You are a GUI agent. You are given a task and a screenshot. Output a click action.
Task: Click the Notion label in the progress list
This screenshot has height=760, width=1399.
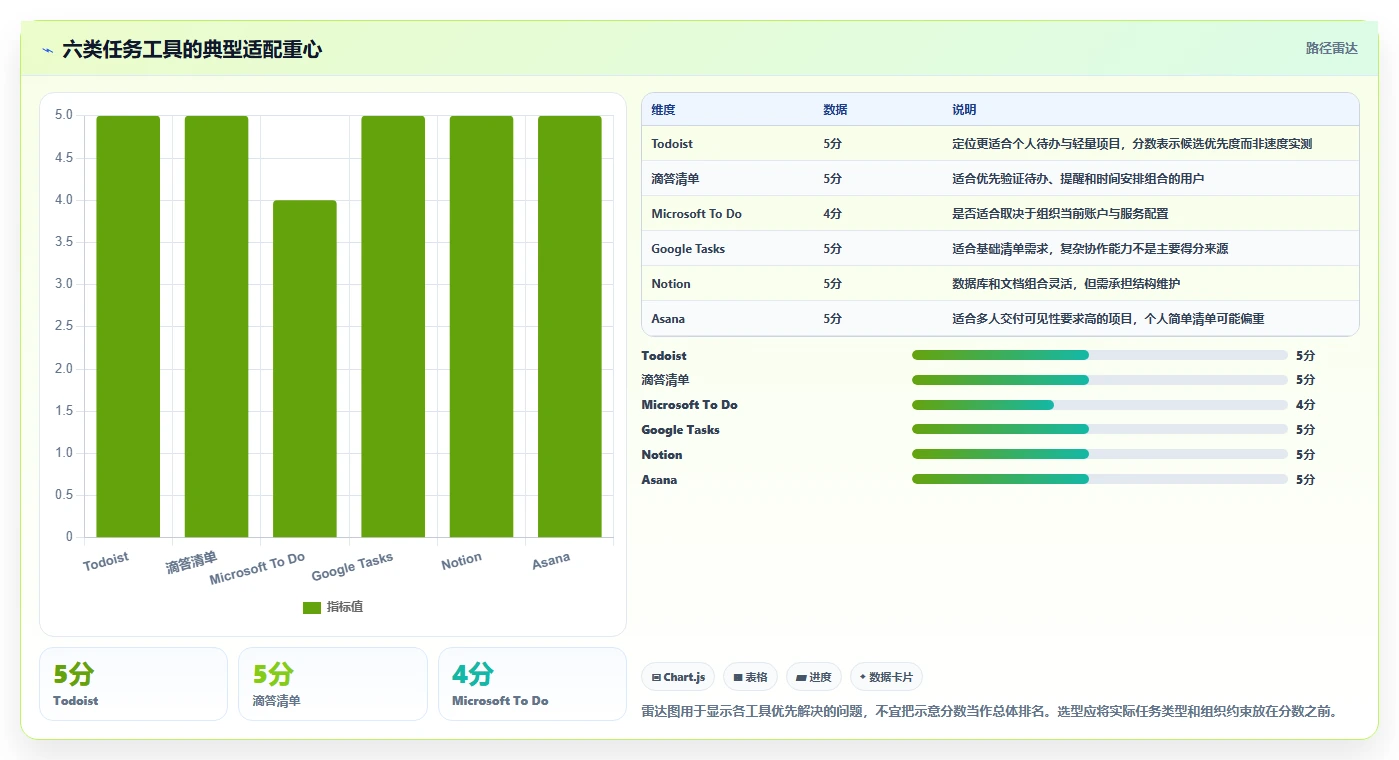click(x=662, y=455)
